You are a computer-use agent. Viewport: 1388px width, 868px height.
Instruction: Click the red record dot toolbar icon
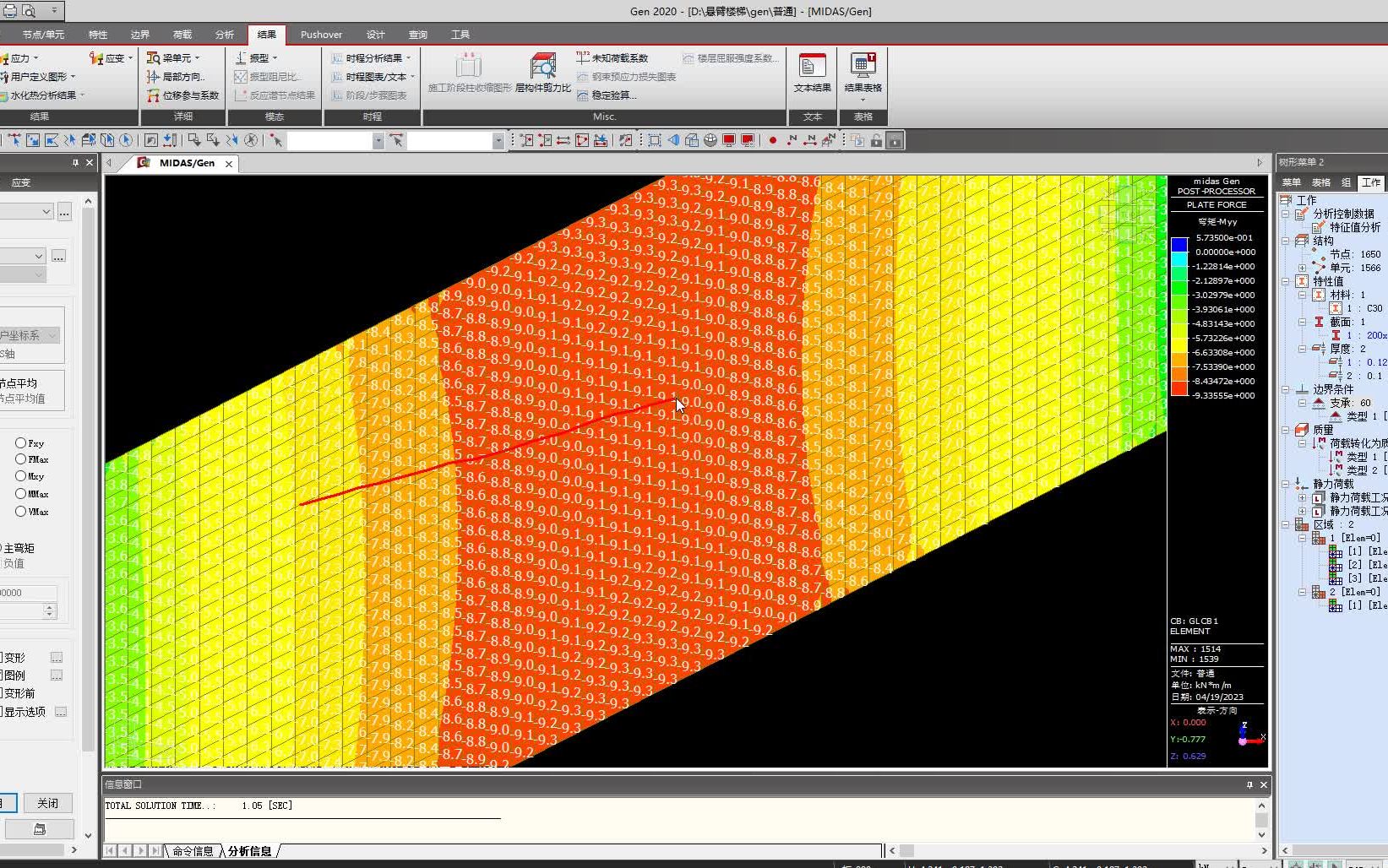[772, 140]
